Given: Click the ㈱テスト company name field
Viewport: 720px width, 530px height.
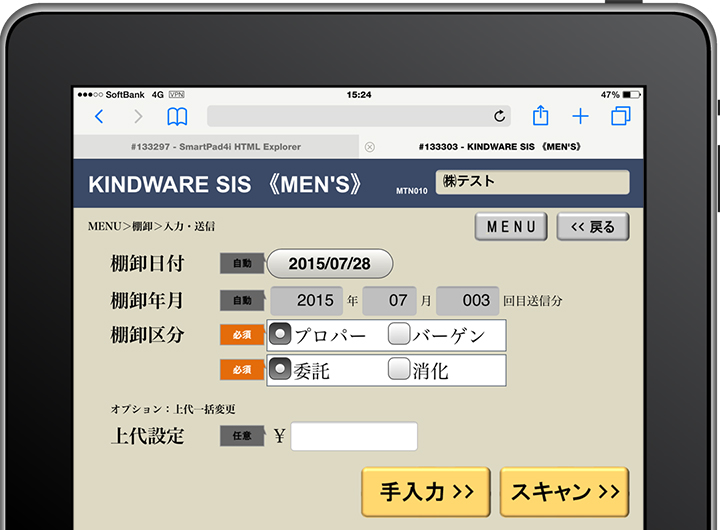Looking at the screenshot, I should [x=533, y=182].
